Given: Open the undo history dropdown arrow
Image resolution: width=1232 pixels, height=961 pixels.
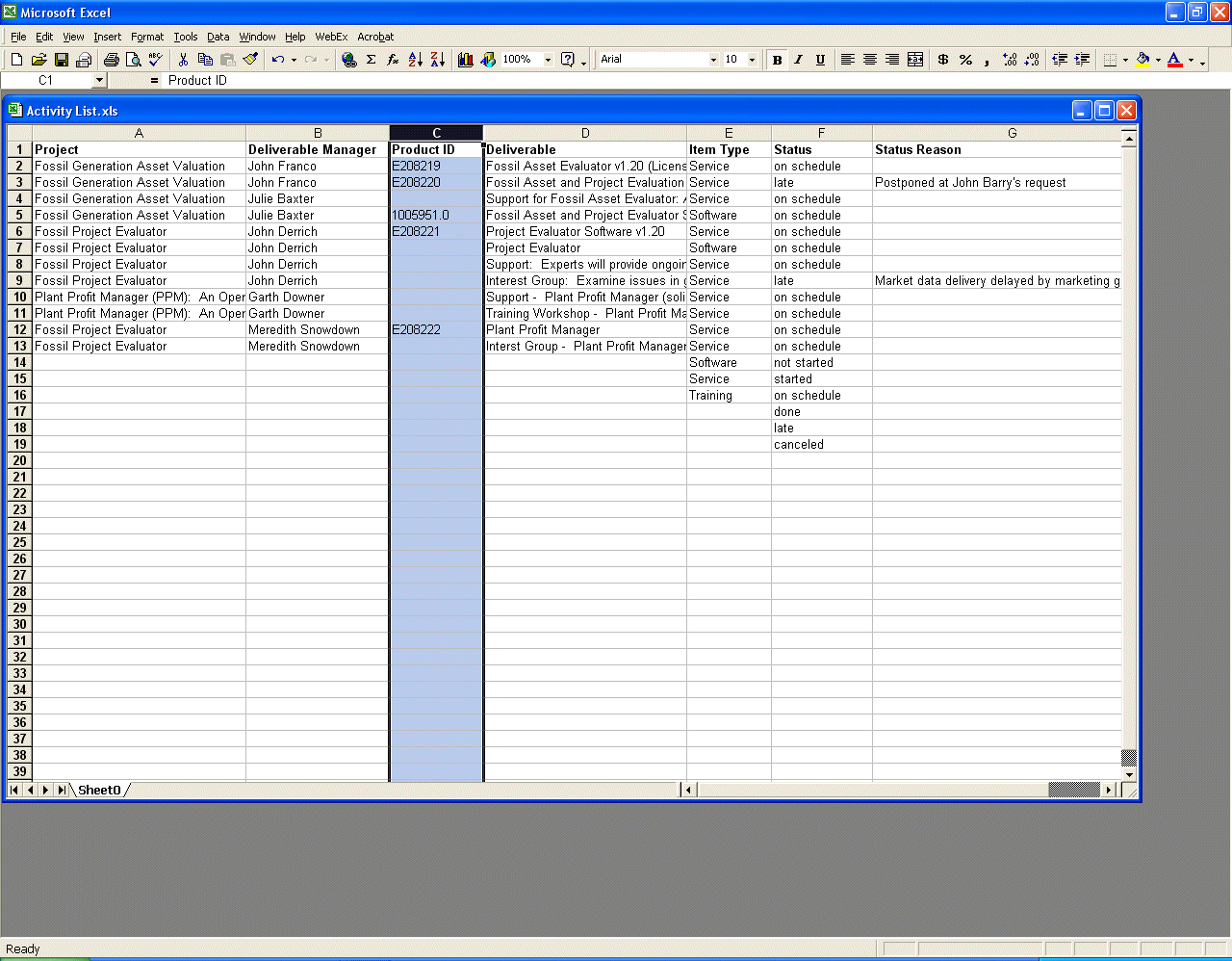Looking at the screenshot, I should (294, 60).
